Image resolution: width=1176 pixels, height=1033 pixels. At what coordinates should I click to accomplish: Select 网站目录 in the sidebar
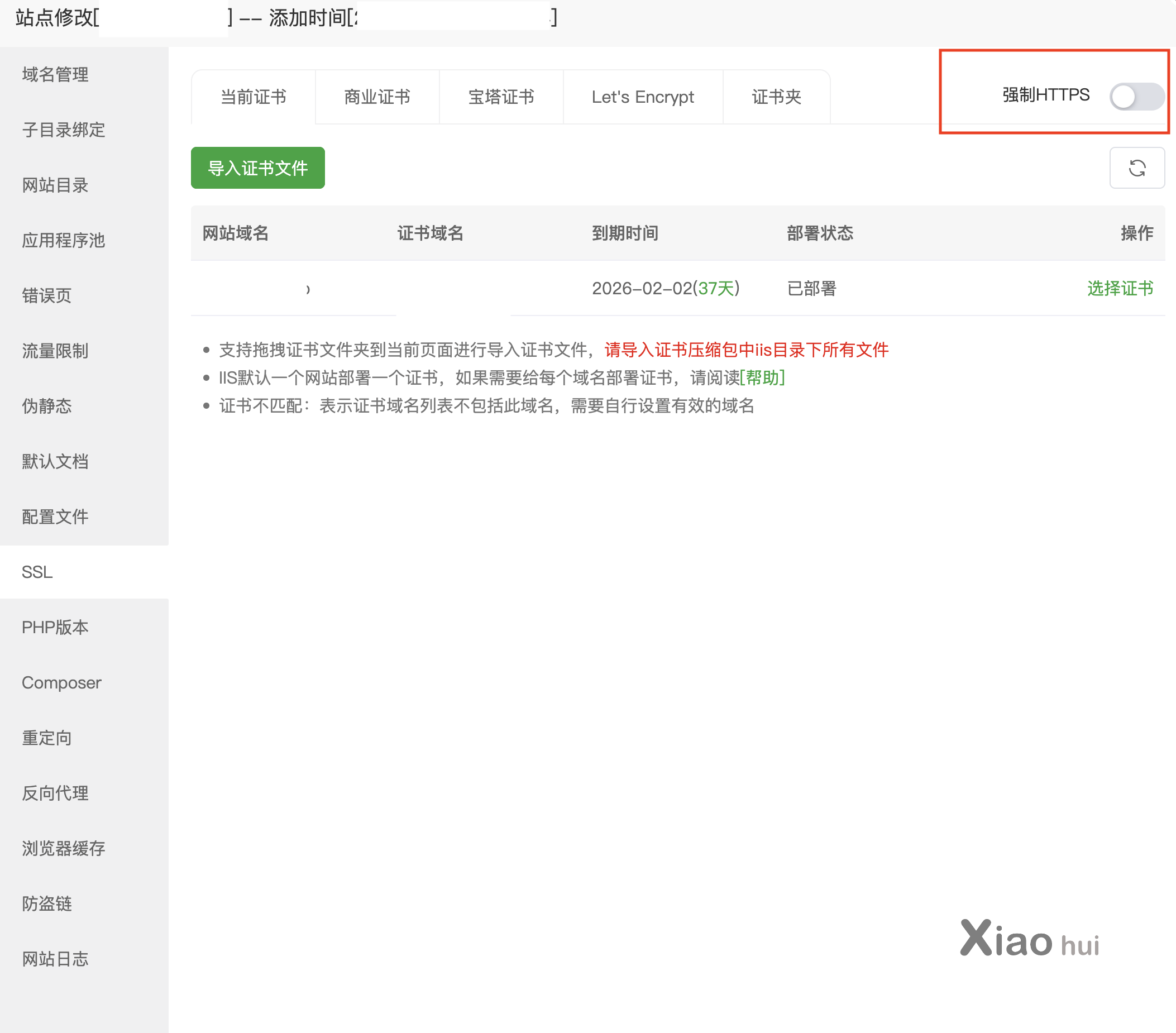(x=55, y=185)
